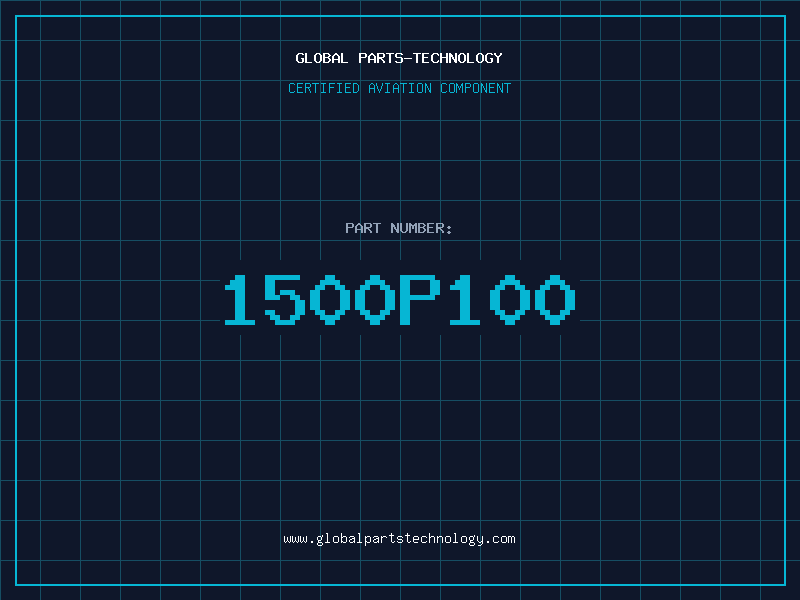800x600 pixels.
Task: Select the part number 1500P100
Action: pos(400,299)
